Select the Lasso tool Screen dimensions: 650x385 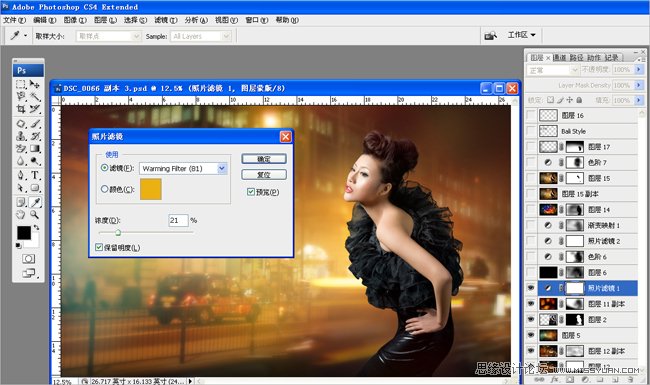21,97
